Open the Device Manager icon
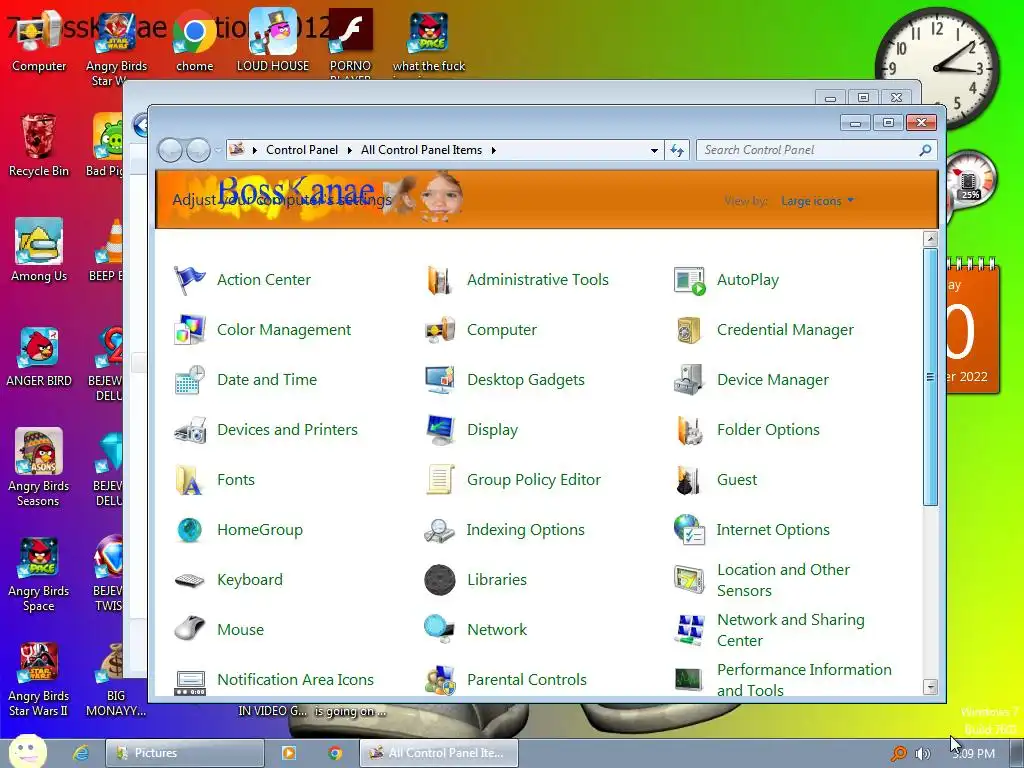 (690, 380)
